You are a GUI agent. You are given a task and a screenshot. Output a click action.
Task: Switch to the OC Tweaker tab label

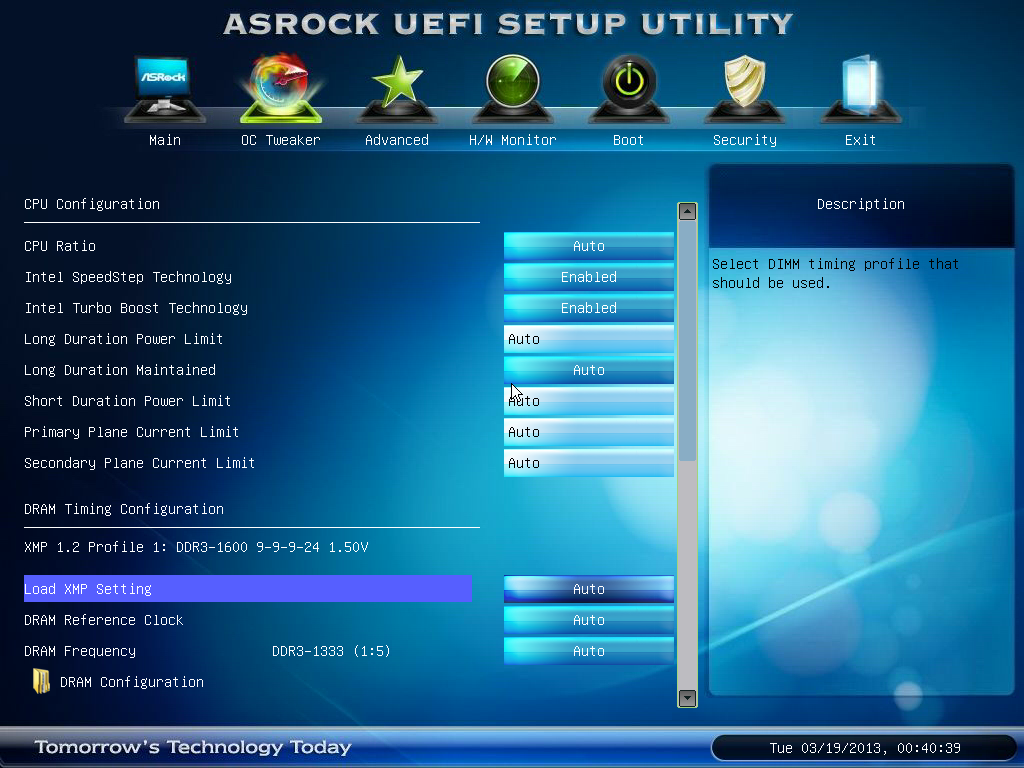click(x=281, y=140)
